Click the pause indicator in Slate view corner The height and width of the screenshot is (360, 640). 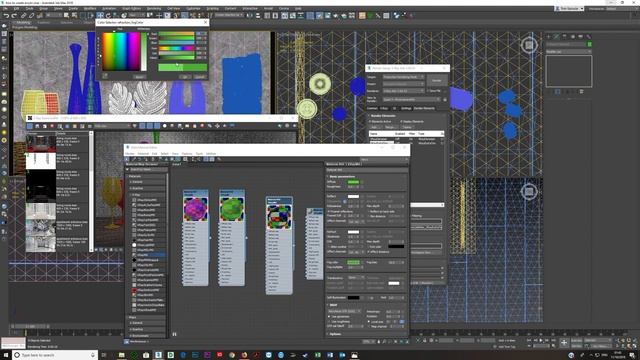coord(174,334)
